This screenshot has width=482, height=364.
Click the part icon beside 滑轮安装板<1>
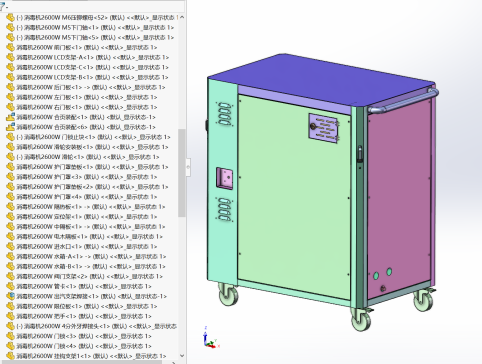[x=10, y=147]
